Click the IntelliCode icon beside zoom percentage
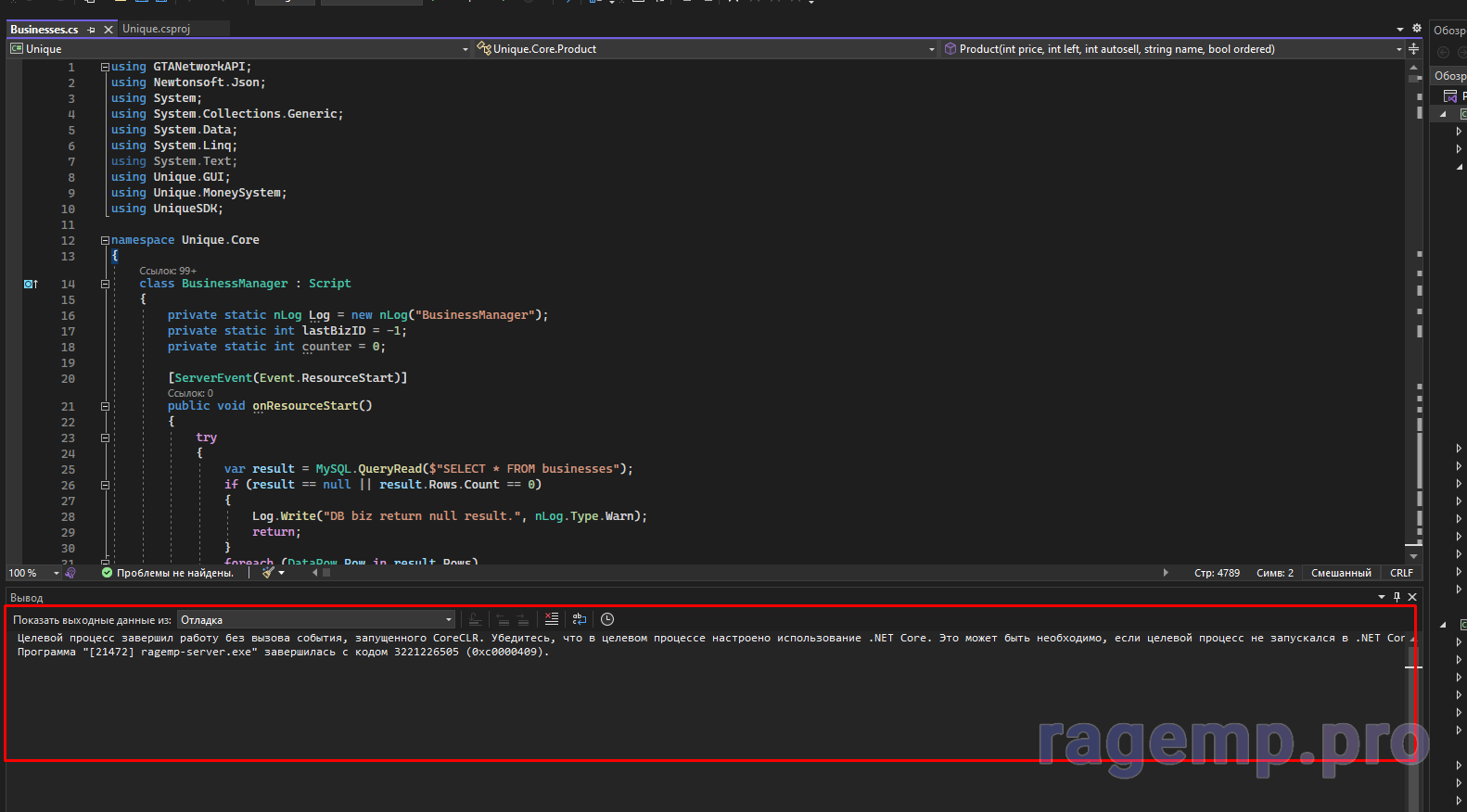The image size is (1467, 812). (70, 573)
